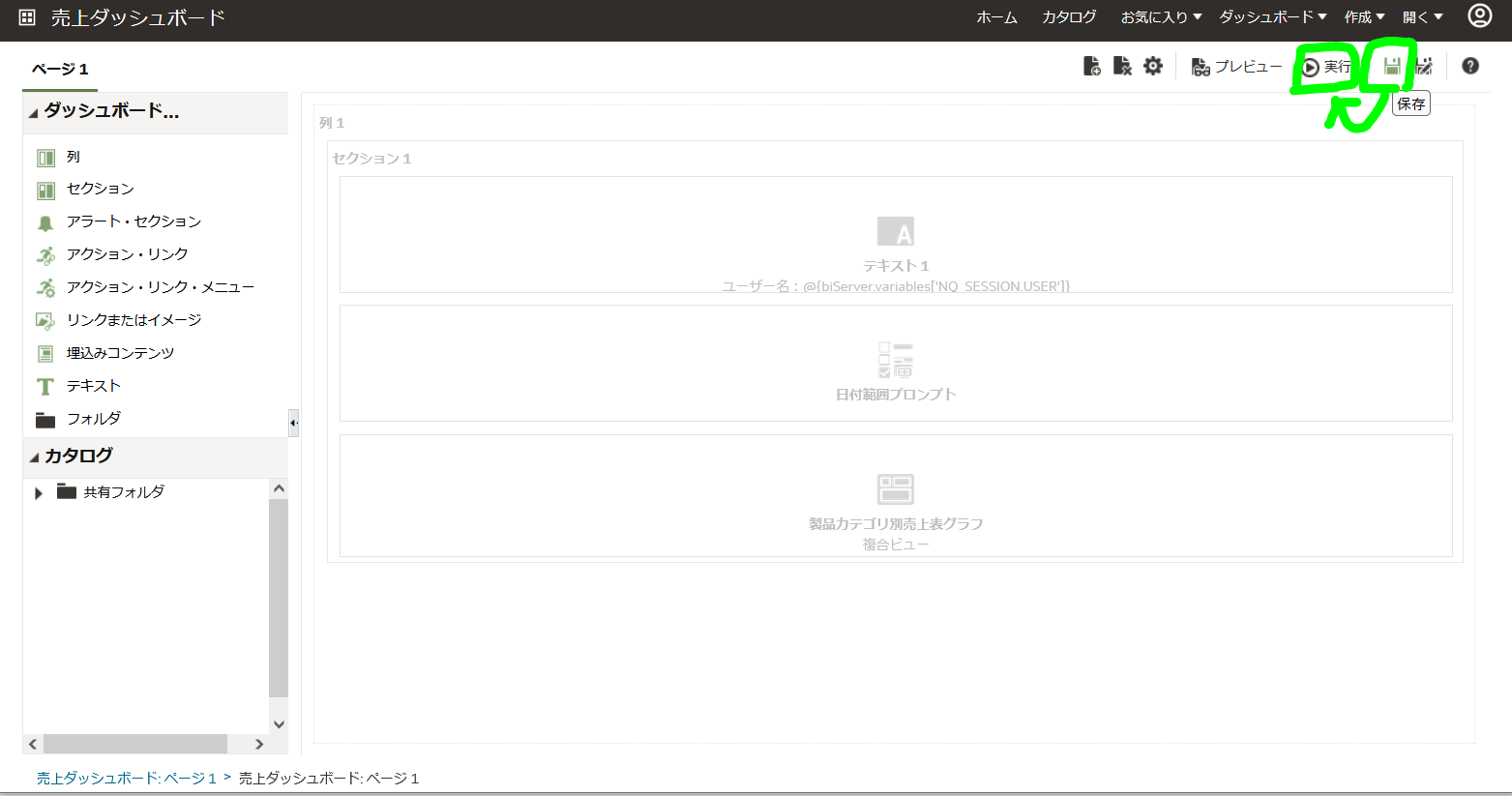Choose the アクション・リンク・メニュー icon
The height and width of the screenshot is (796, 1512).
45,288
